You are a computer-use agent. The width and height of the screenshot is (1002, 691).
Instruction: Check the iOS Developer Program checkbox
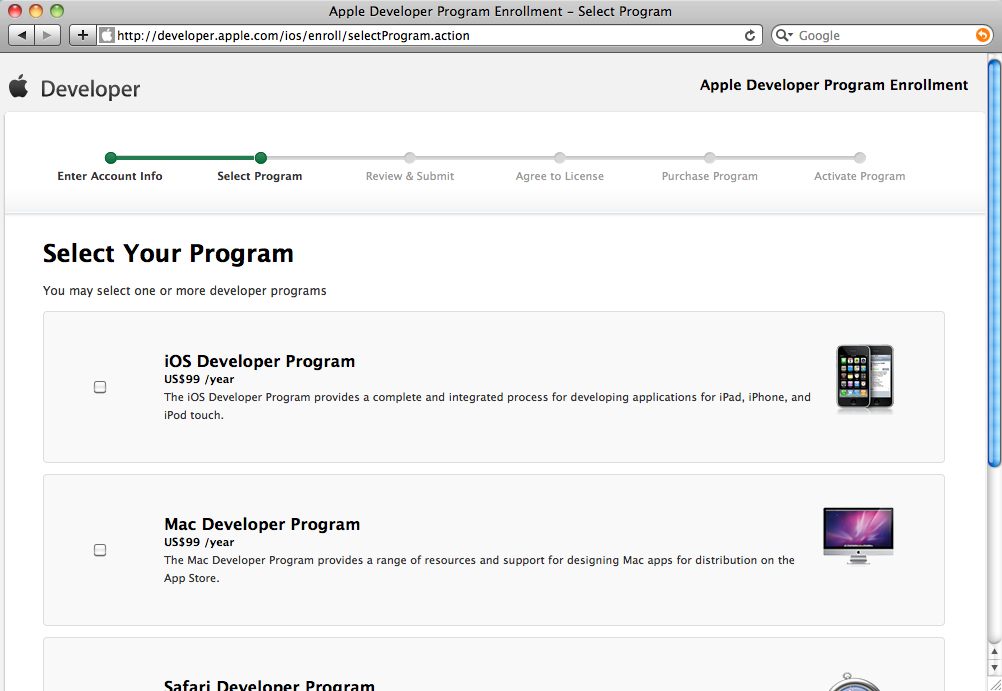click(100, 387)
